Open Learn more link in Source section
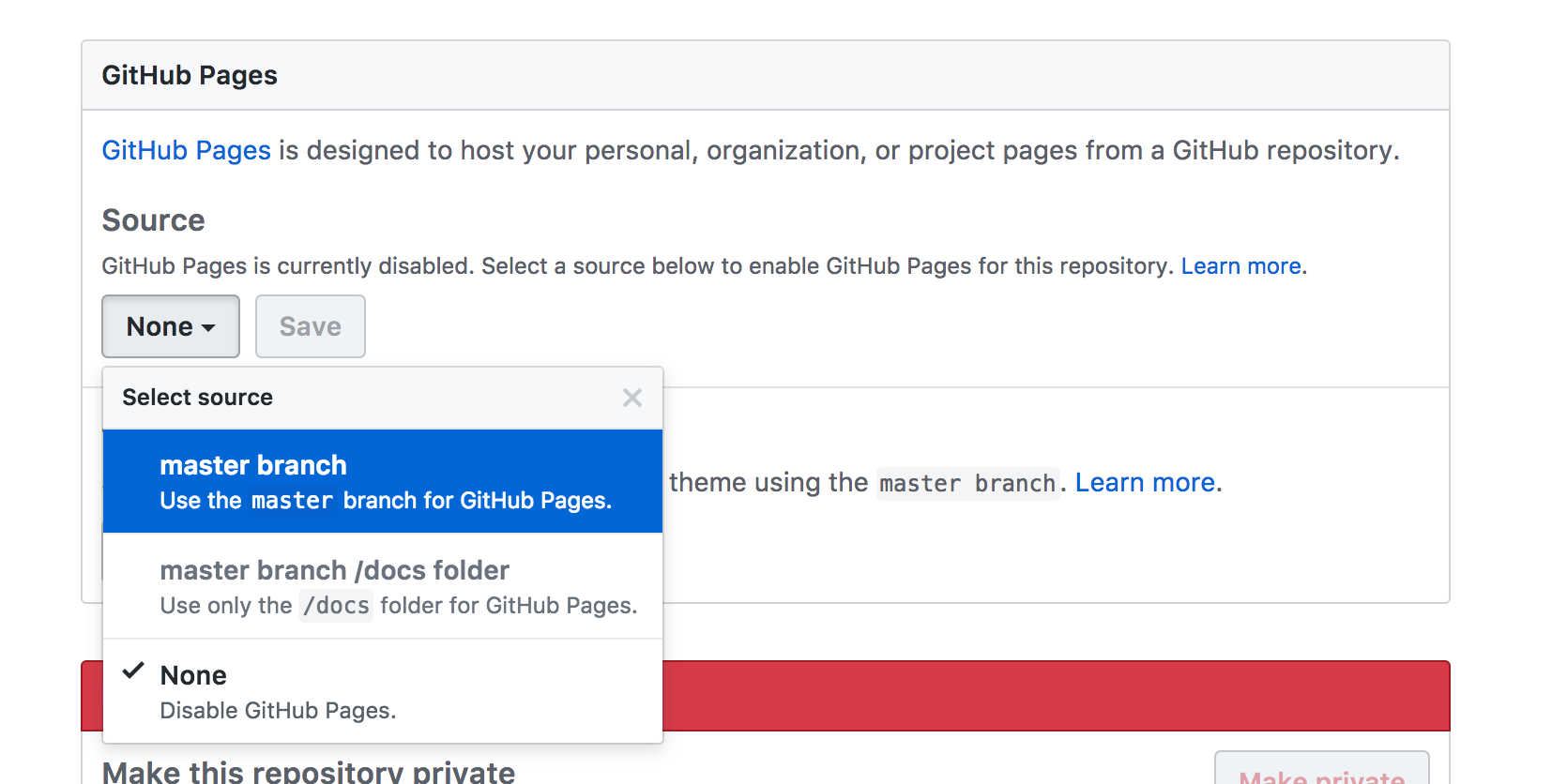Screen dimensions: 1552x784 1240,266
